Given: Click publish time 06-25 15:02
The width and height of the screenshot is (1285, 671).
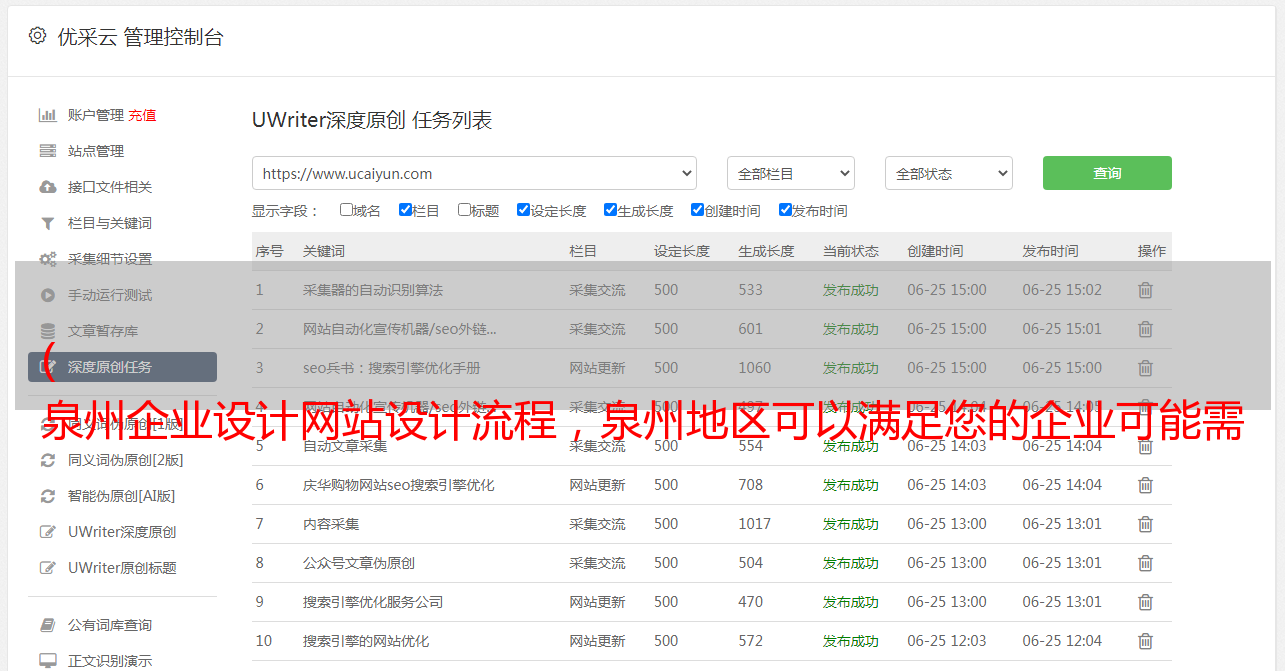Looking at the screenshot, I should coord(1062,290).
